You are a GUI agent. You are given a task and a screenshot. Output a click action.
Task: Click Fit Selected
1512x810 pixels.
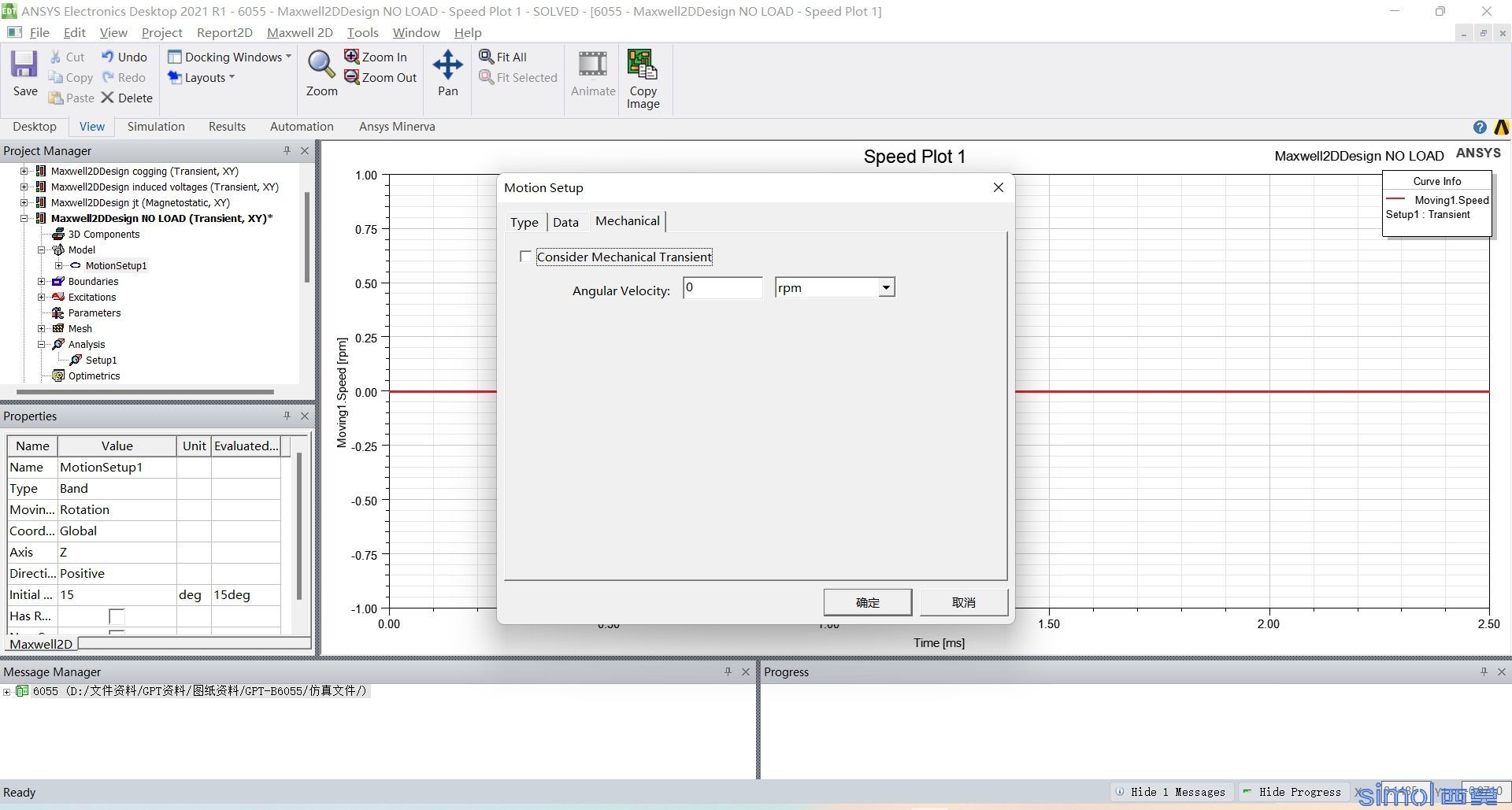(518, 77)
